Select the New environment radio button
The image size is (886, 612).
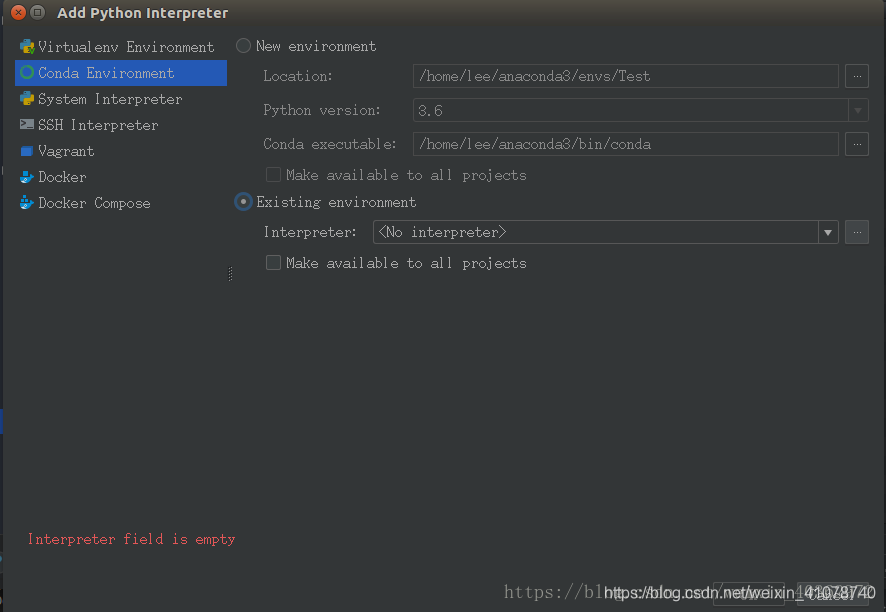242,46
